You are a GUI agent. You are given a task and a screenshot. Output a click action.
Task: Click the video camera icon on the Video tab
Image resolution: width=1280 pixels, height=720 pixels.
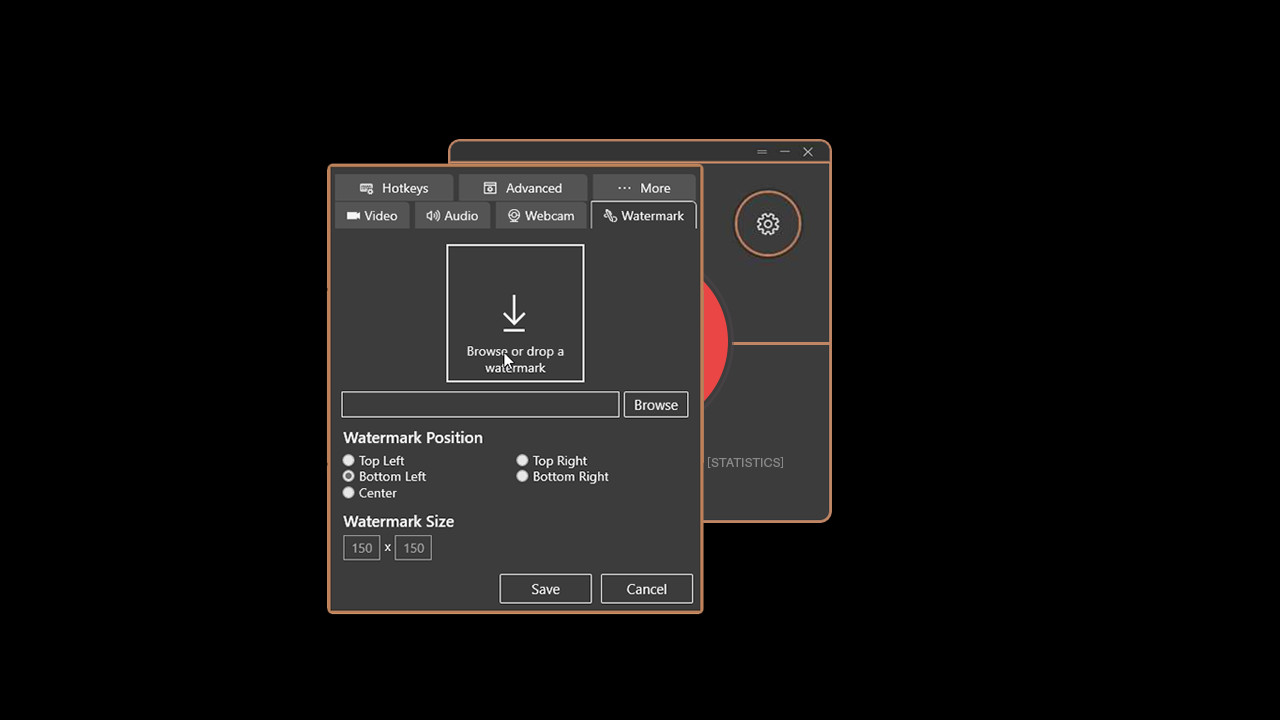(x=353, y=215)
